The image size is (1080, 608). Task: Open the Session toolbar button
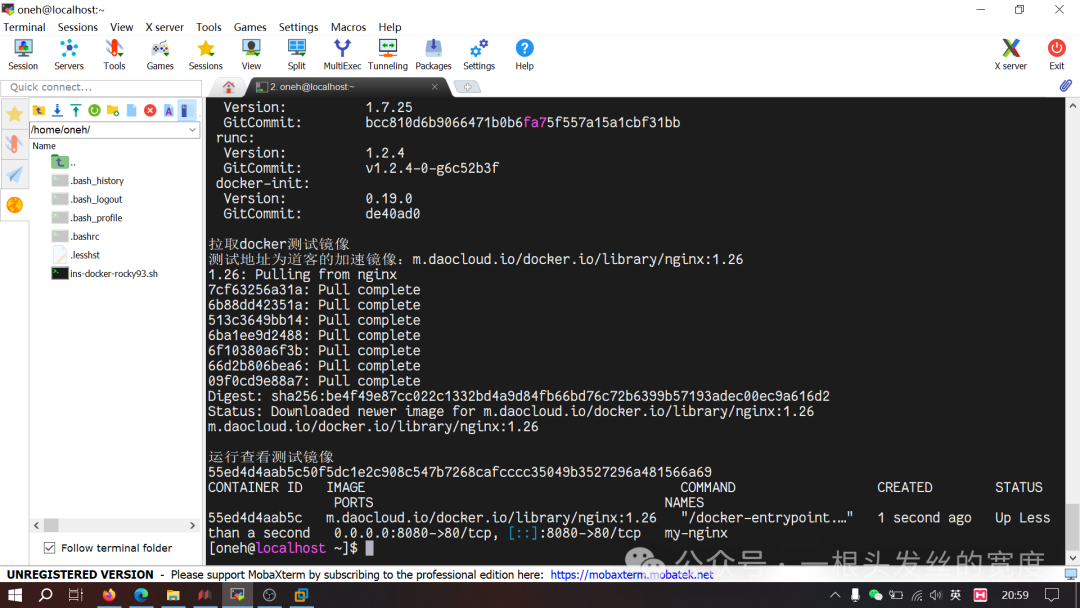(x=23, y=54)
